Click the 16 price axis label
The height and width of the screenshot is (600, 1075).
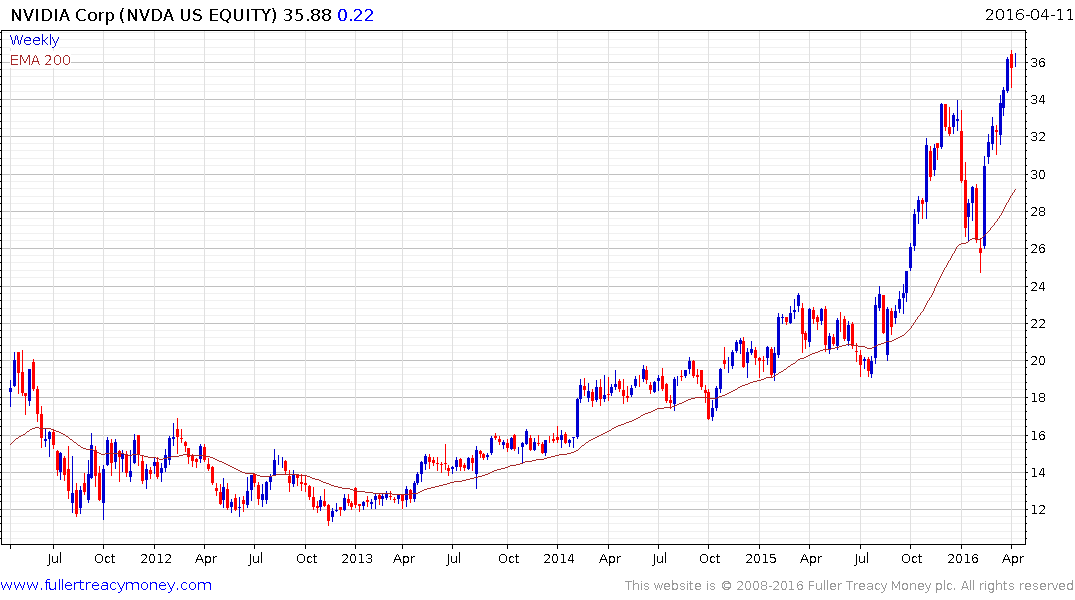1038,435
